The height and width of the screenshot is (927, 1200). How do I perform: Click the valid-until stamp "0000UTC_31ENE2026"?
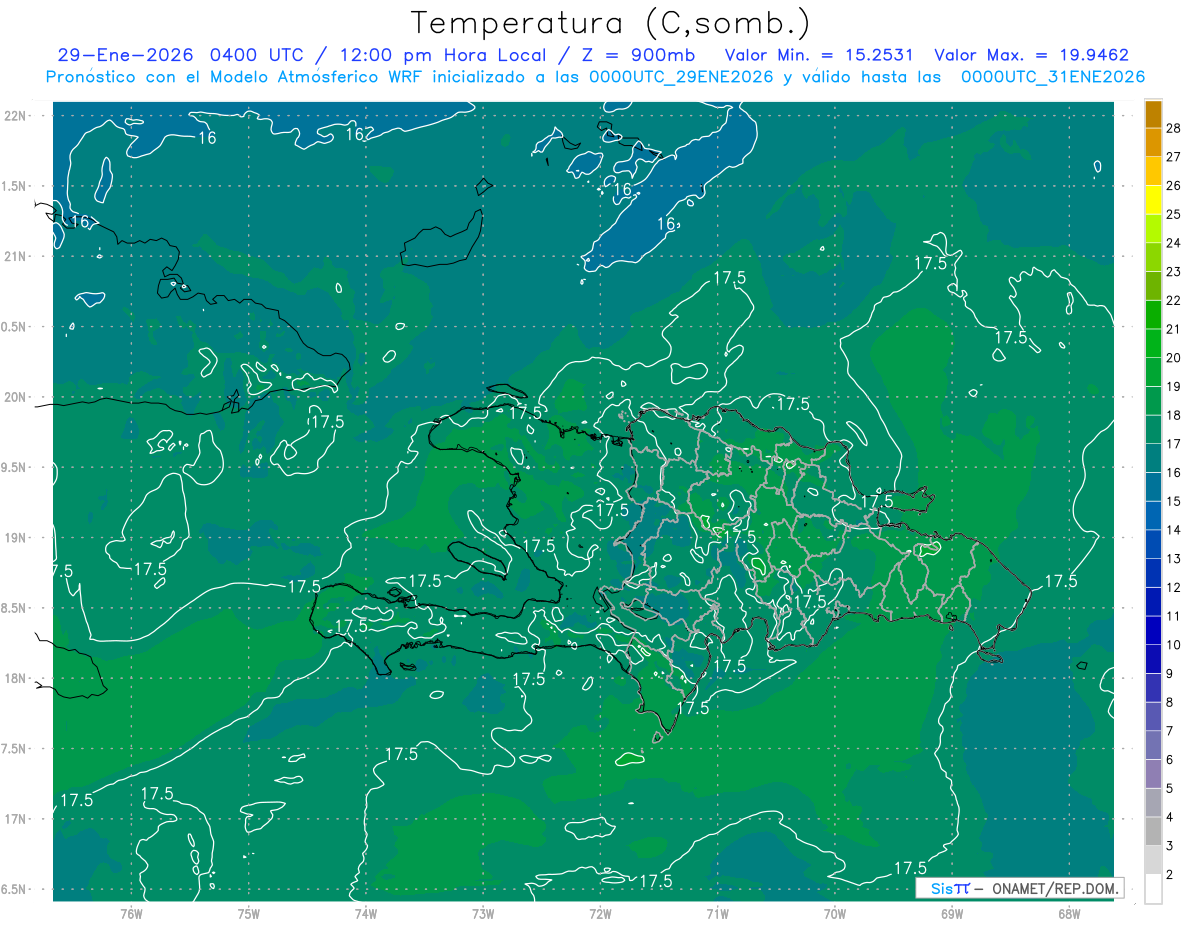[1052, 77]
